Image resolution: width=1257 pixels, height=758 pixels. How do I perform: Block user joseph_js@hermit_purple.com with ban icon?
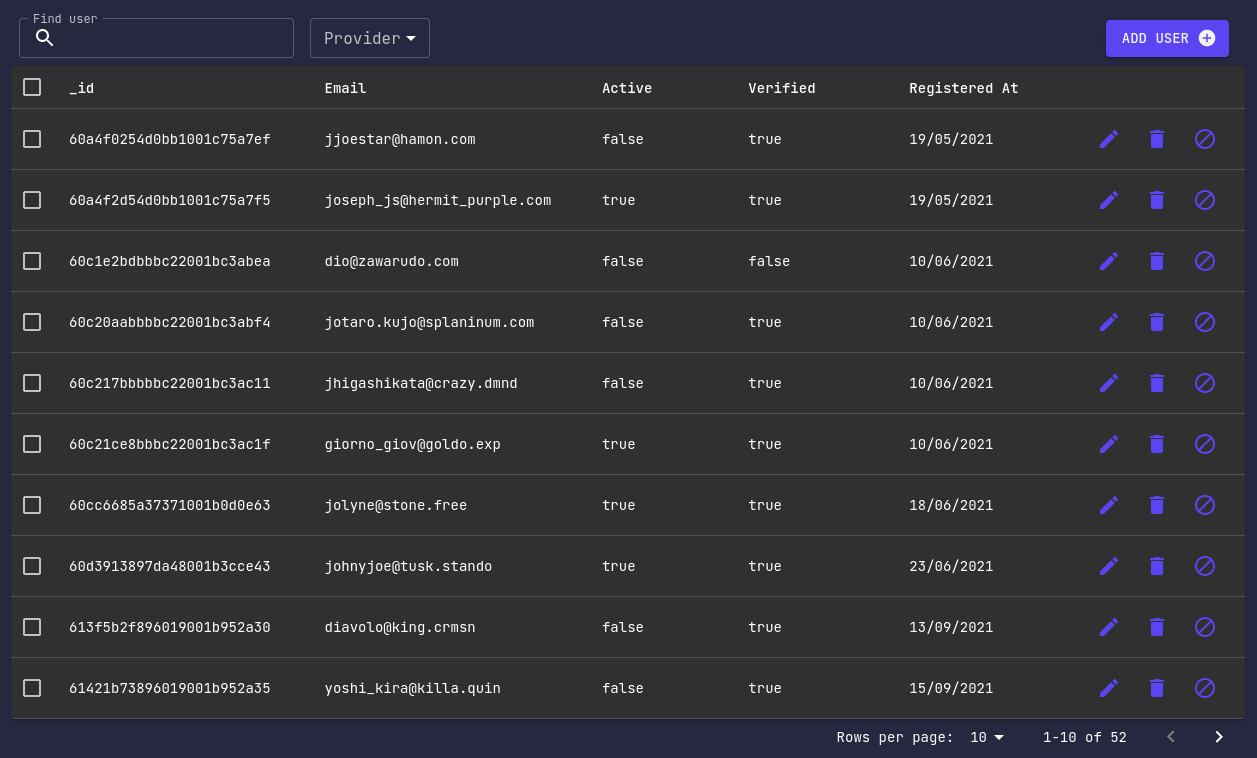tap(1205, 200)
